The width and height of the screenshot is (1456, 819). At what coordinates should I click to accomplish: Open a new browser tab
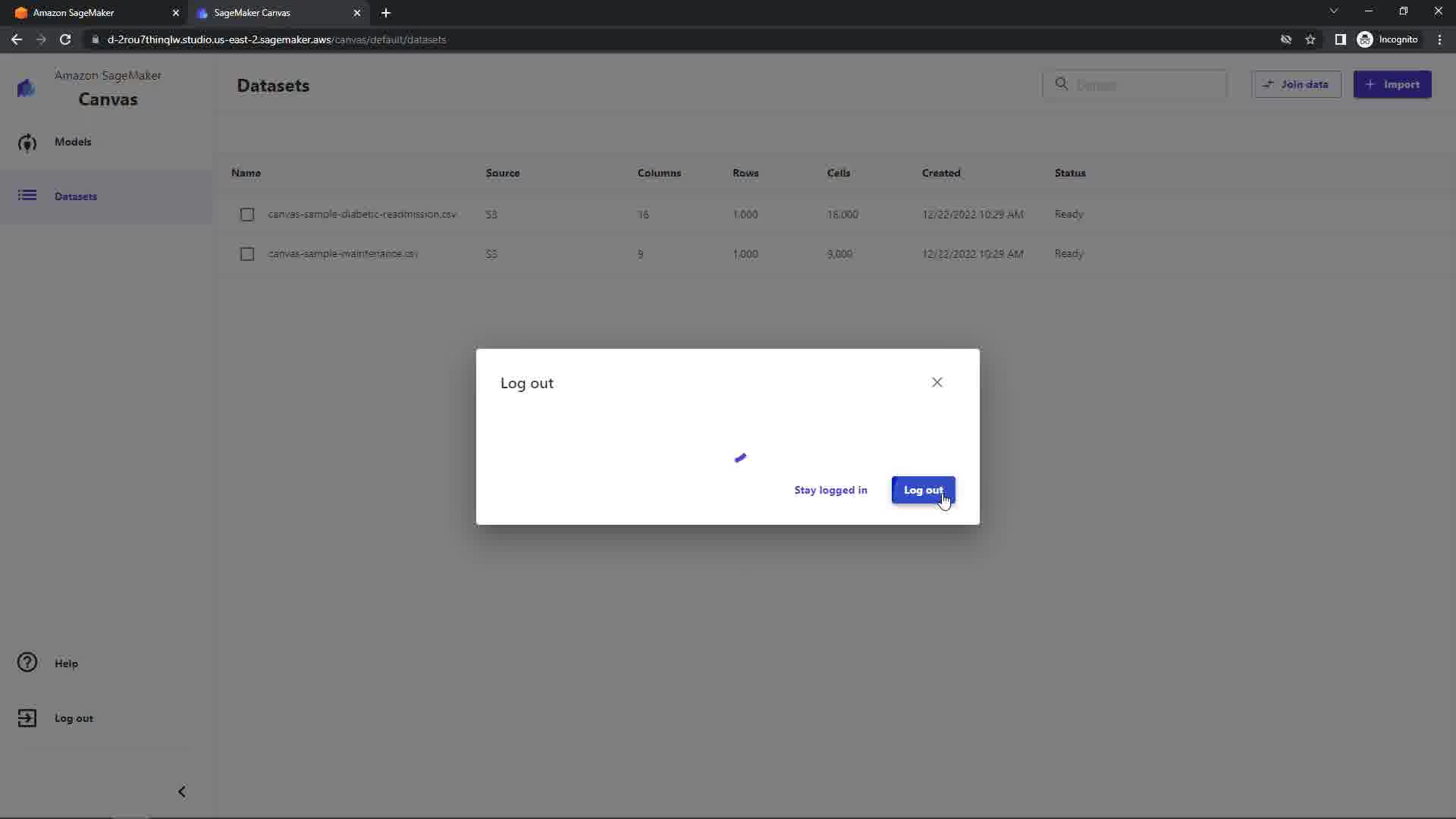pos(386,13)
